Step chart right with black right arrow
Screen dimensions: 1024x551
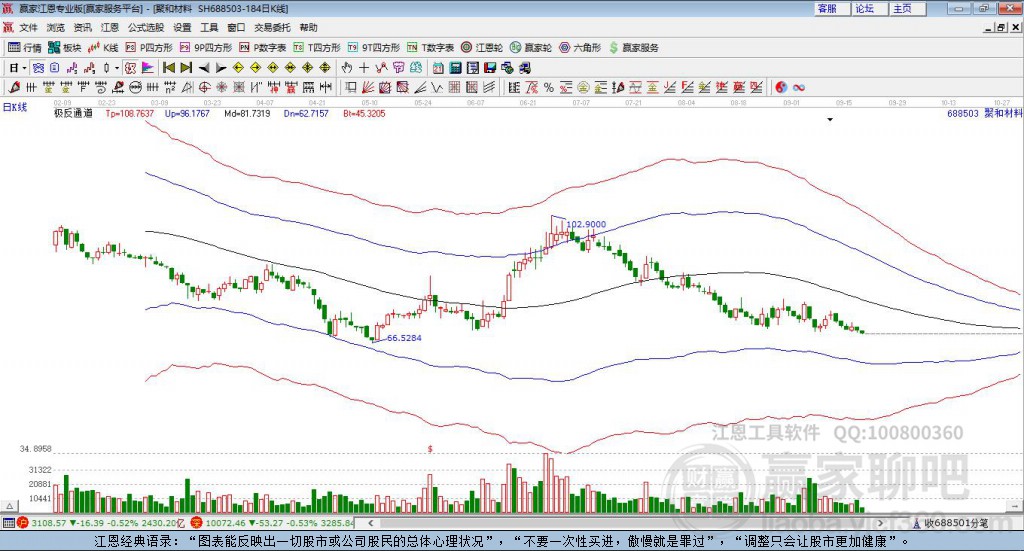[x=221, y=68]
